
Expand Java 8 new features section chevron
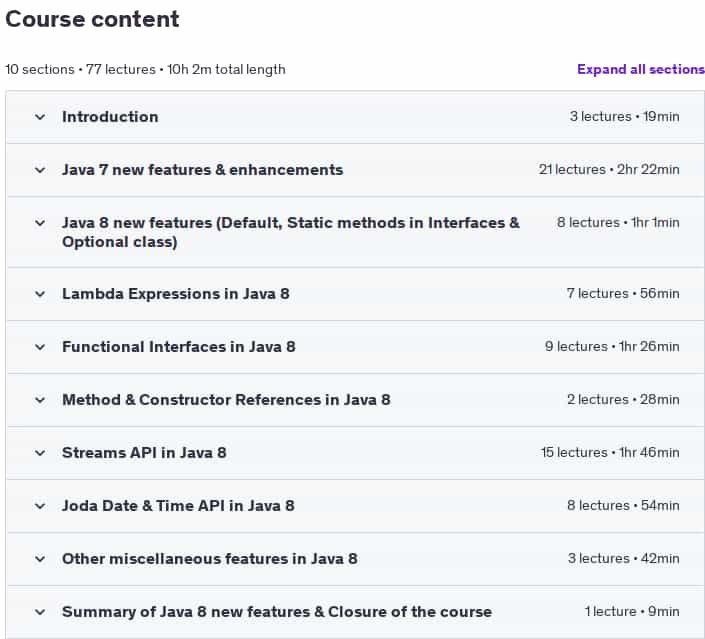40,223
